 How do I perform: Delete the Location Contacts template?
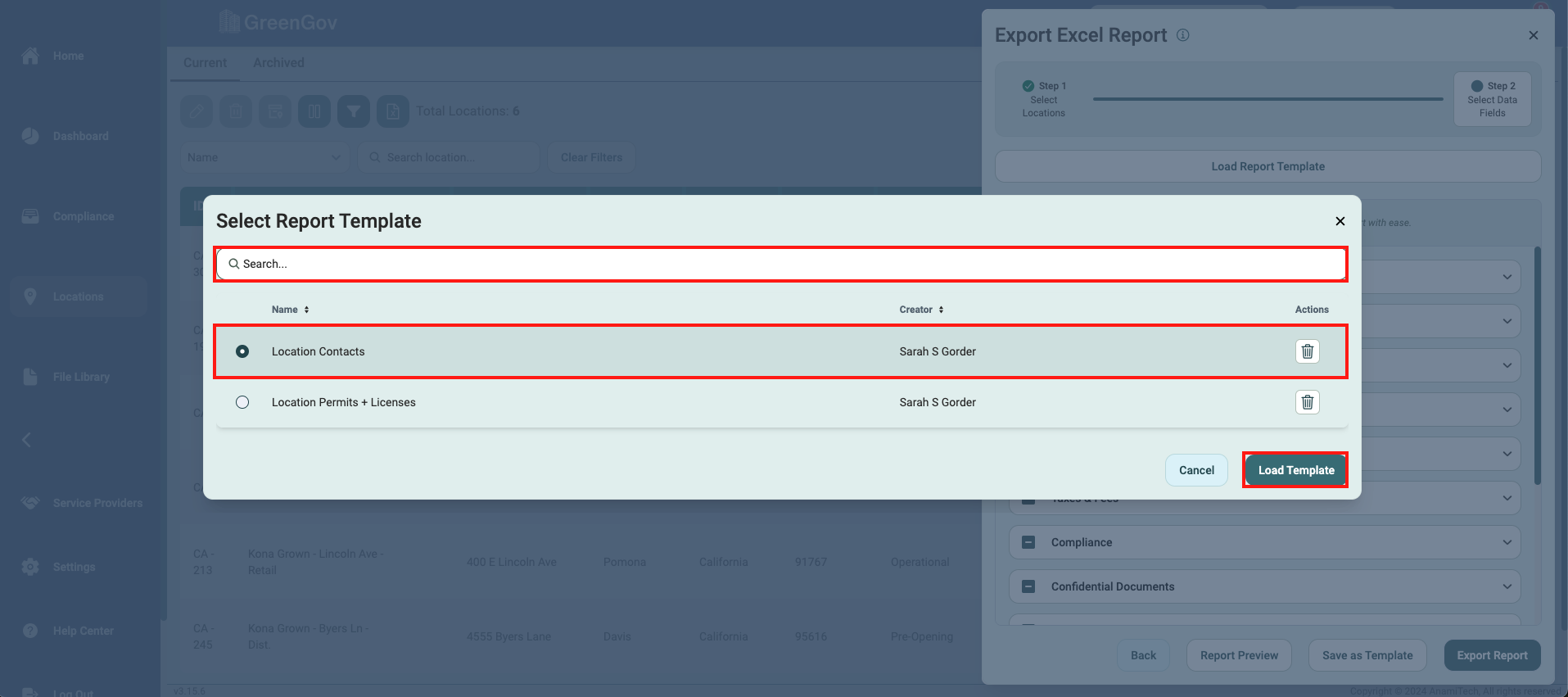click(x=1307, y=351)
